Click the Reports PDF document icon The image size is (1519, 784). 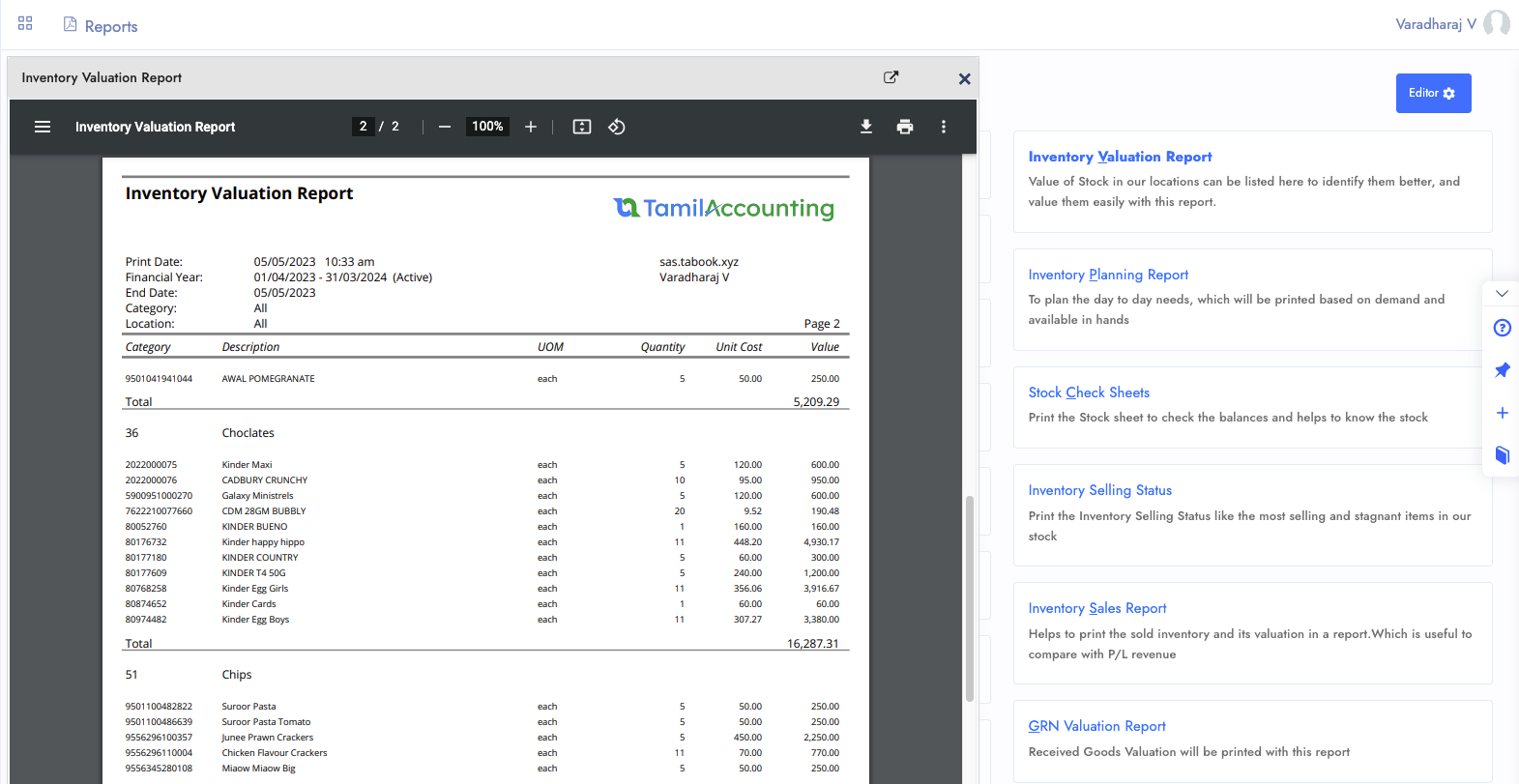70,24
